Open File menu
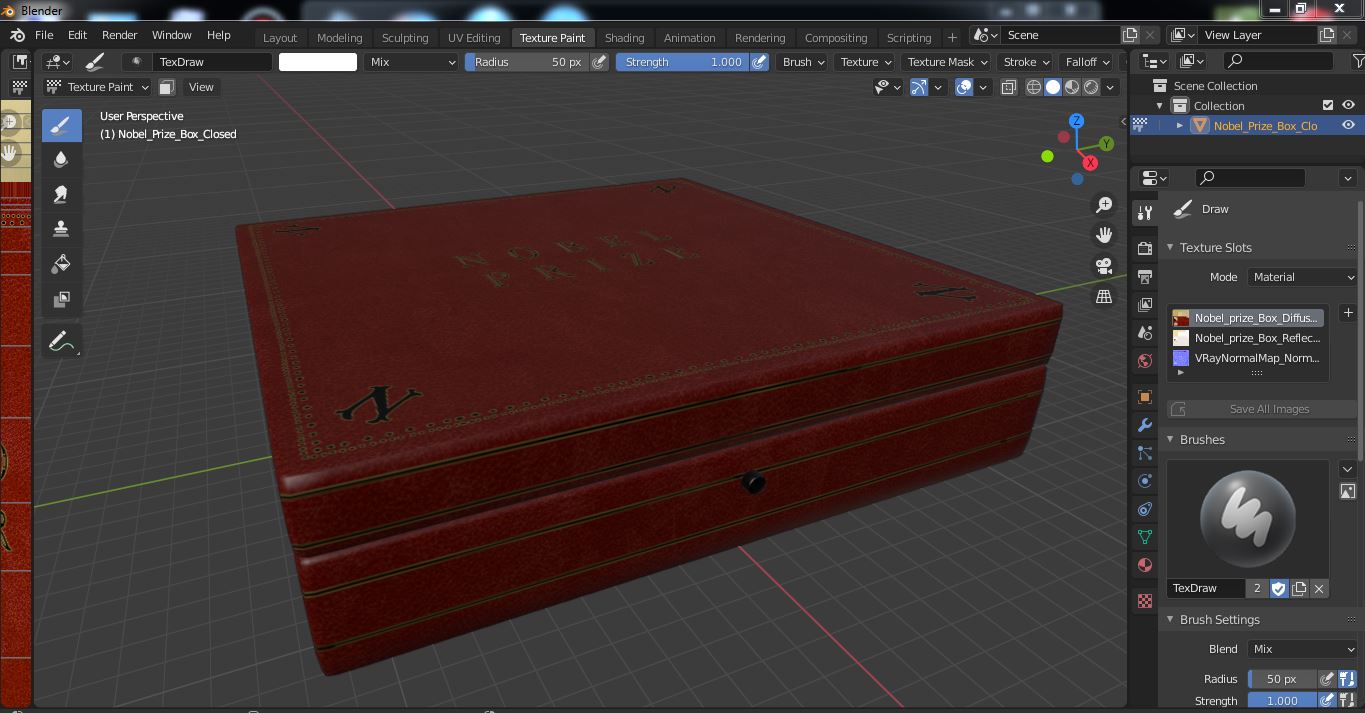 click(x=44, y=35)
